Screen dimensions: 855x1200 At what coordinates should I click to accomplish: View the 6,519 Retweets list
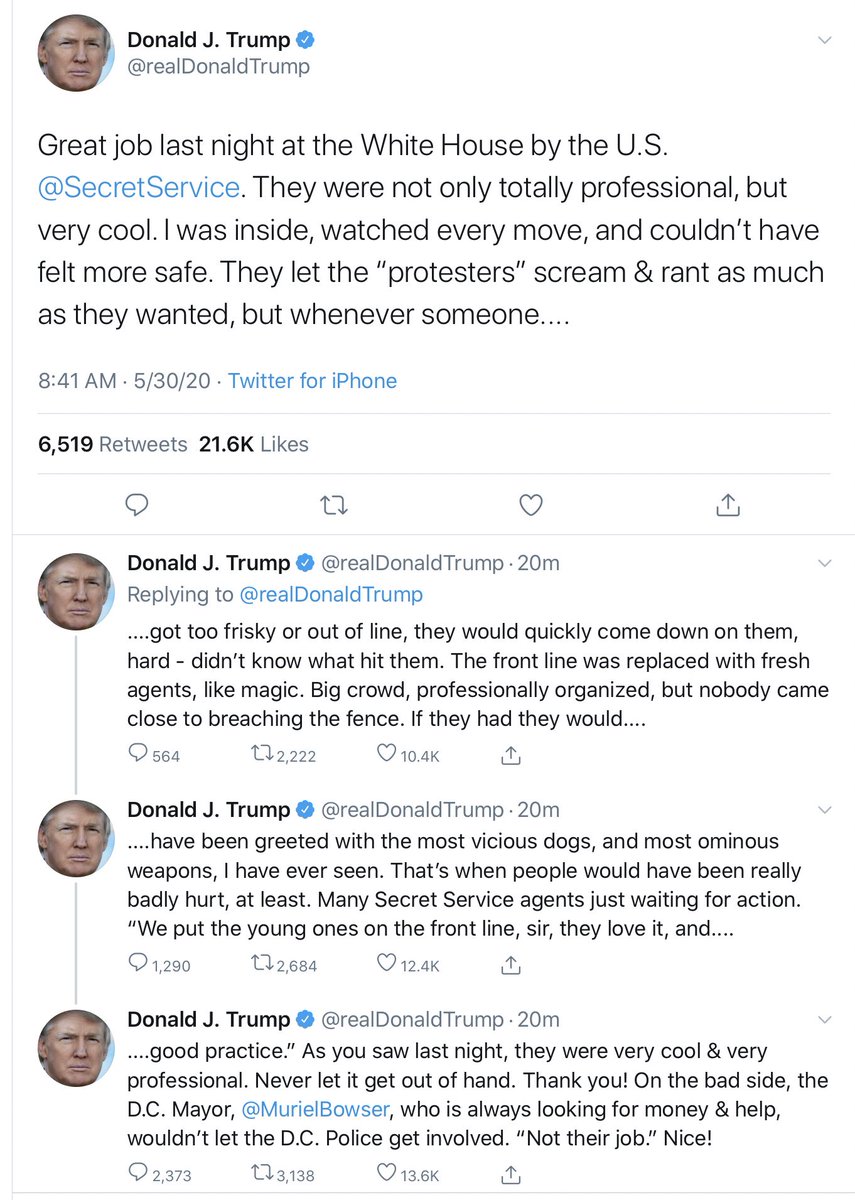point(112,444)
